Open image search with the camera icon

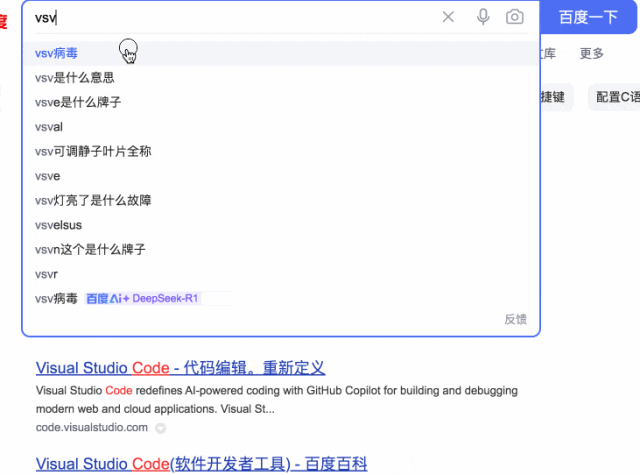pos(515,17)
